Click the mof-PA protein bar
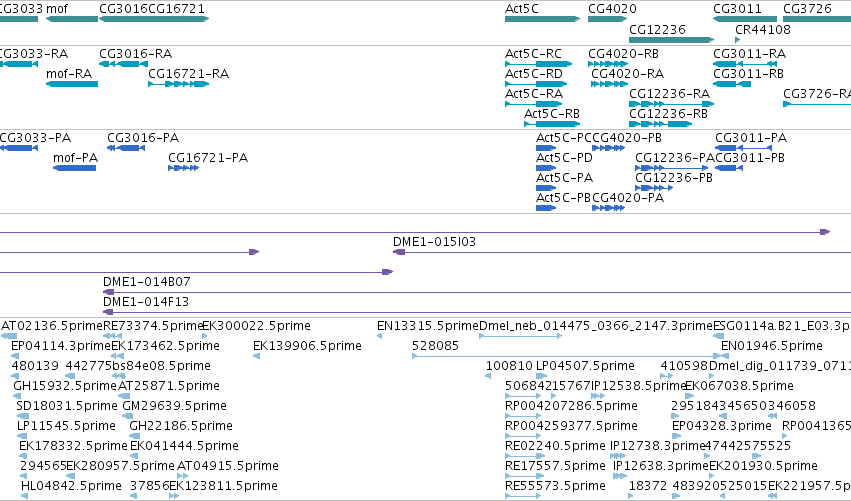The height and width of the screenshot is (501, 851). 74,168
